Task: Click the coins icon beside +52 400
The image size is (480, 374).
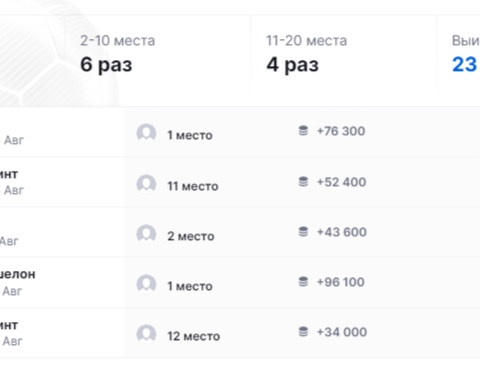Action: pos(303,182)
